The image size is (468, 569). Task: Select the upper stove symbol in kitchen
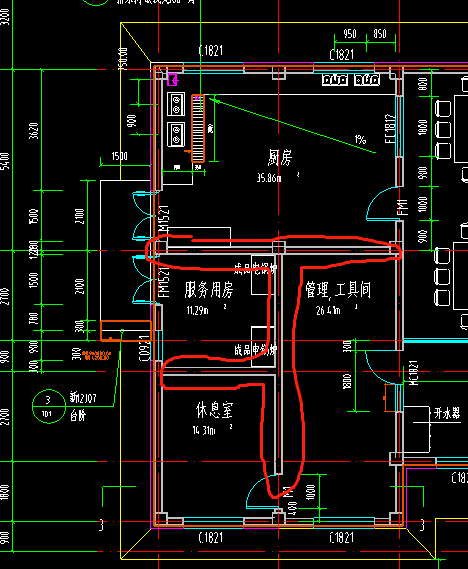(x=176, y=104)
